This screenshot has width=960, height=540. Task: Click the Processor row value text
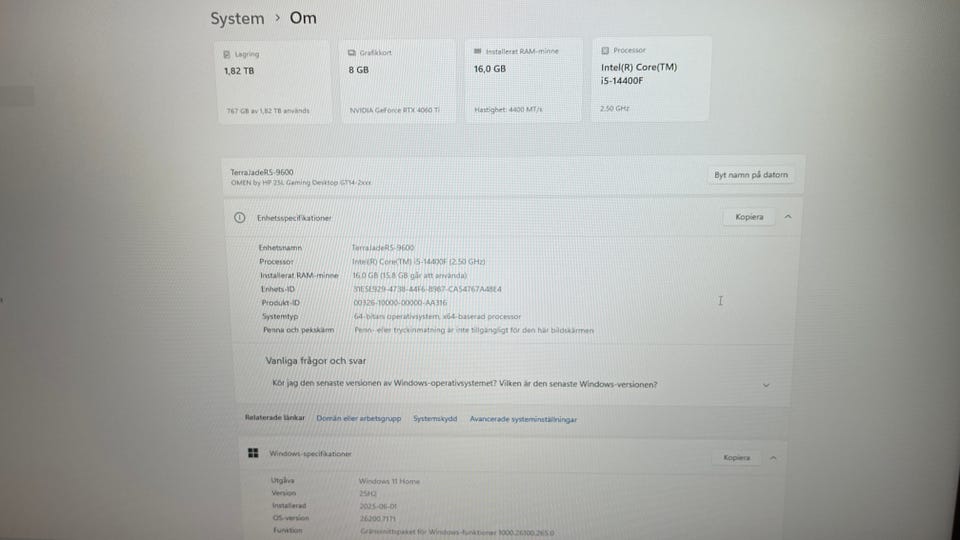(419, 261)
